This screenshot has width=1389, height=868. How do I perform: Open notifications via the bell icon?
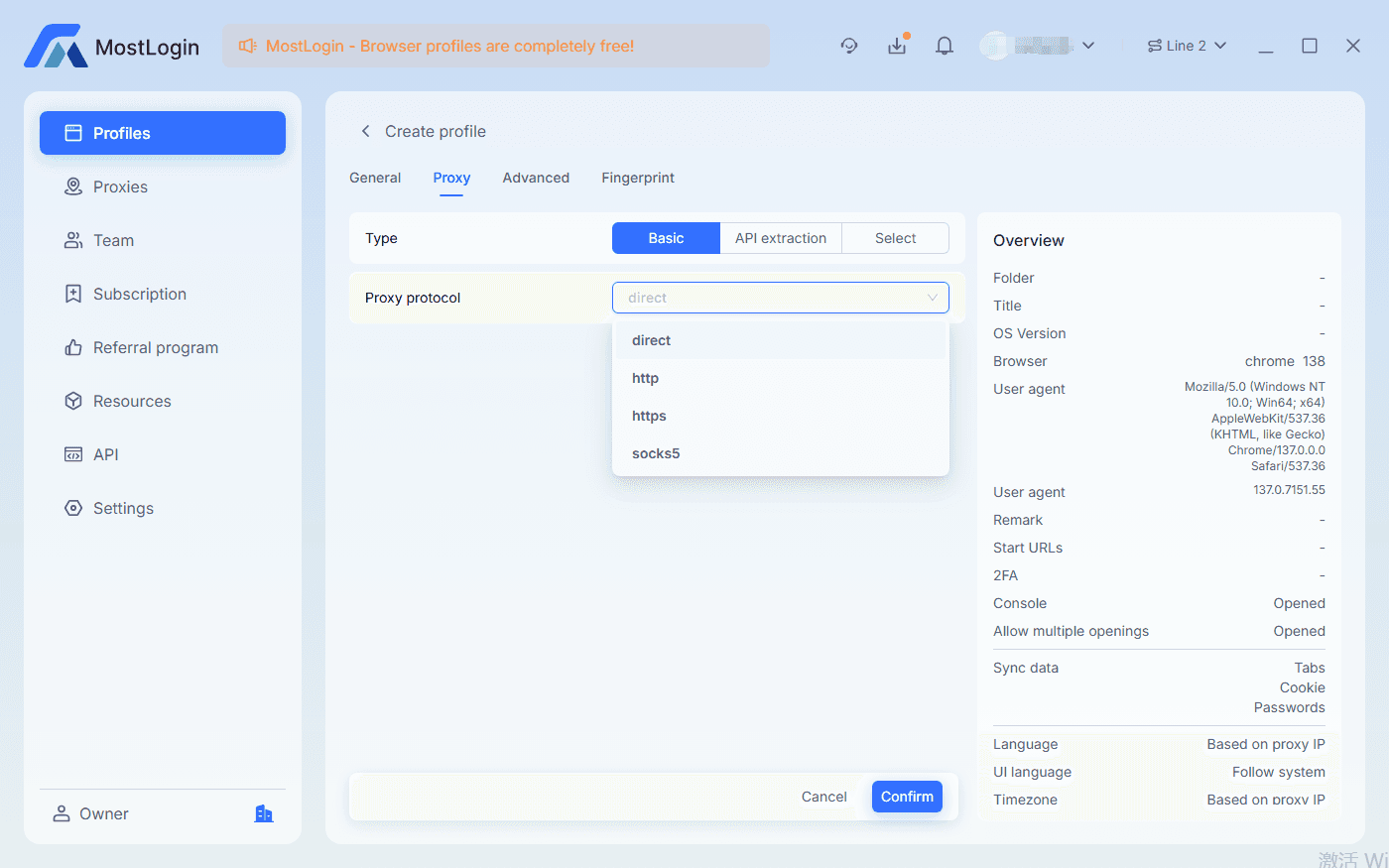[x=944, y=45]
